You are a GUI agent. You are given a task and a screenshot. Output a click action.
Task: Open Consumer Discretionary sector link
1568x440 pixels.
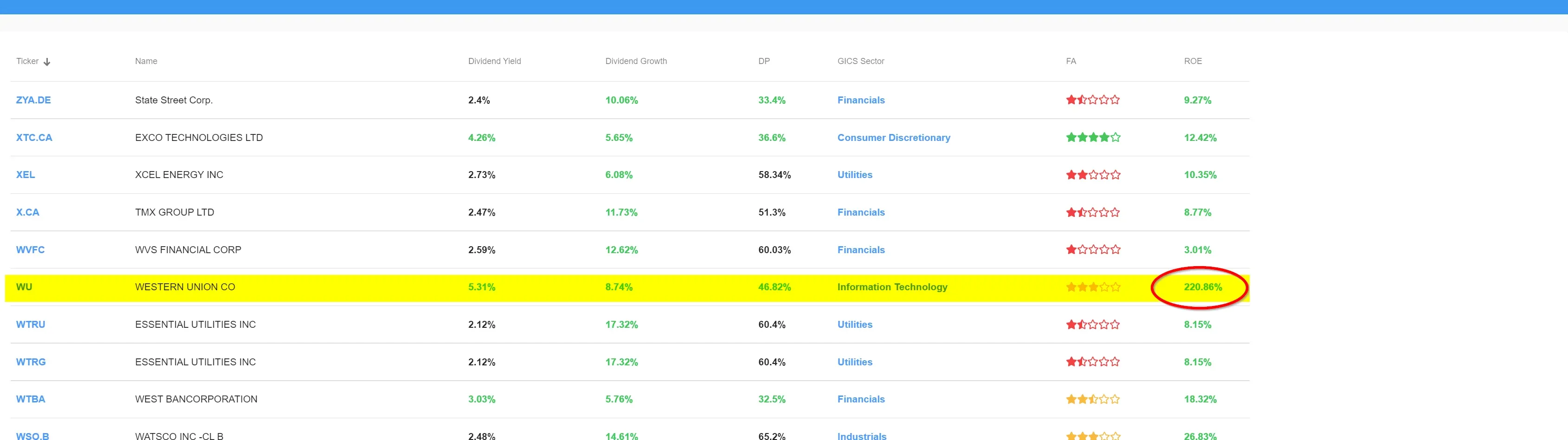pyautogui.click(x=894, y=138)
